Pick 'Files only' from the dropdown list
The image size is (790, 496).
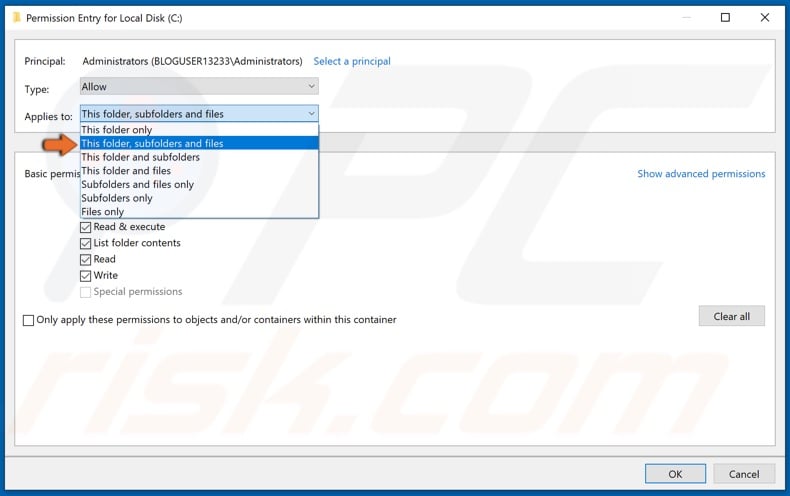click(199, 211)
